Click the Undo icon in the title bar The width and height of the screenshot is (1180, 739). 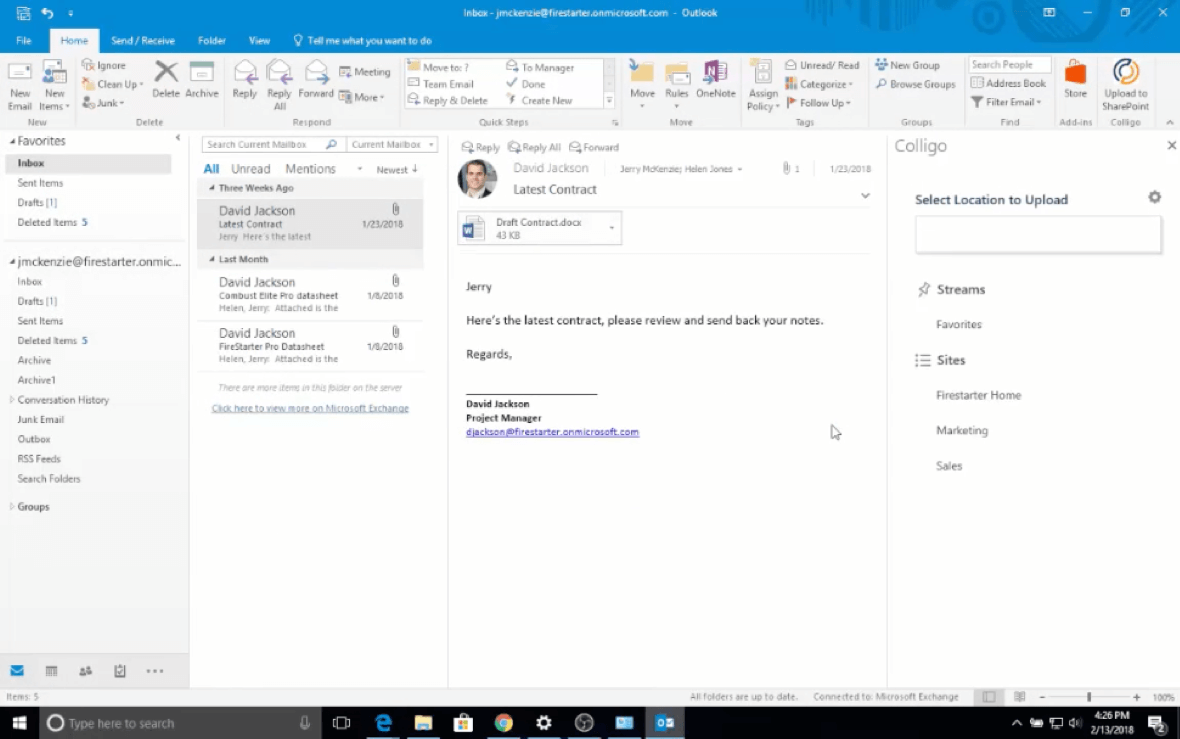47,13
